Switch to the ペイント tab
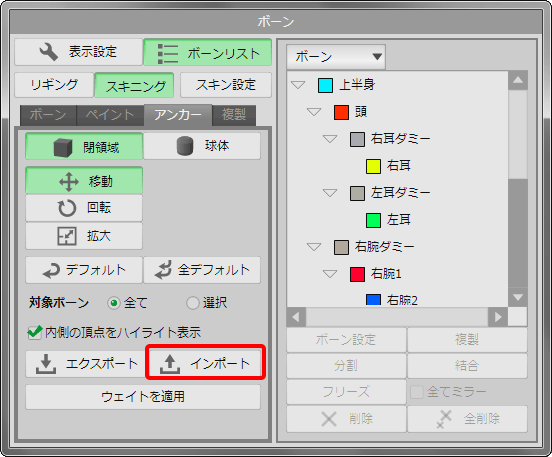 coord(110,115)
